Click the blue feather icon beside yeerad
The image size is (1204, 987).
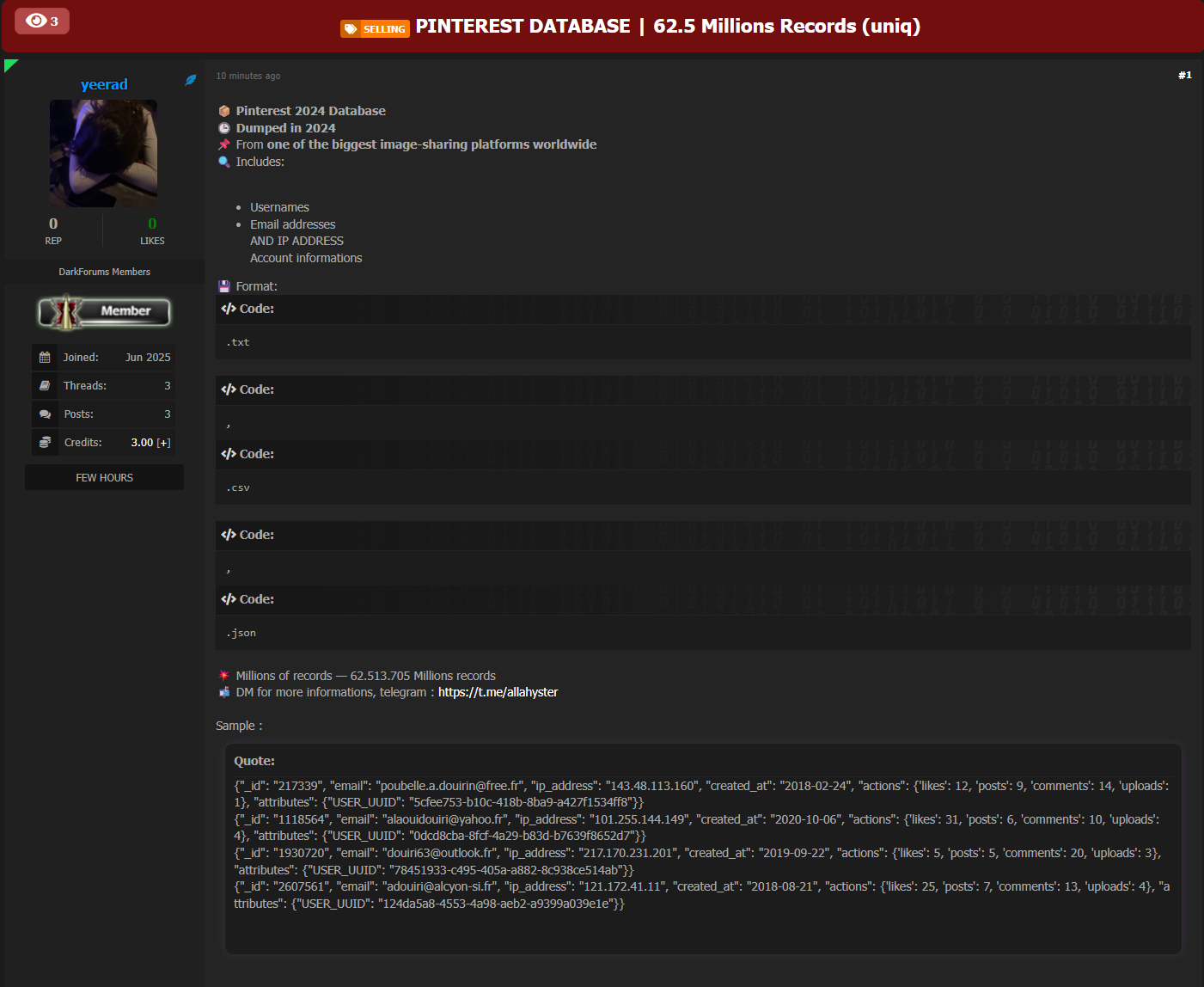tap(191, 80)
